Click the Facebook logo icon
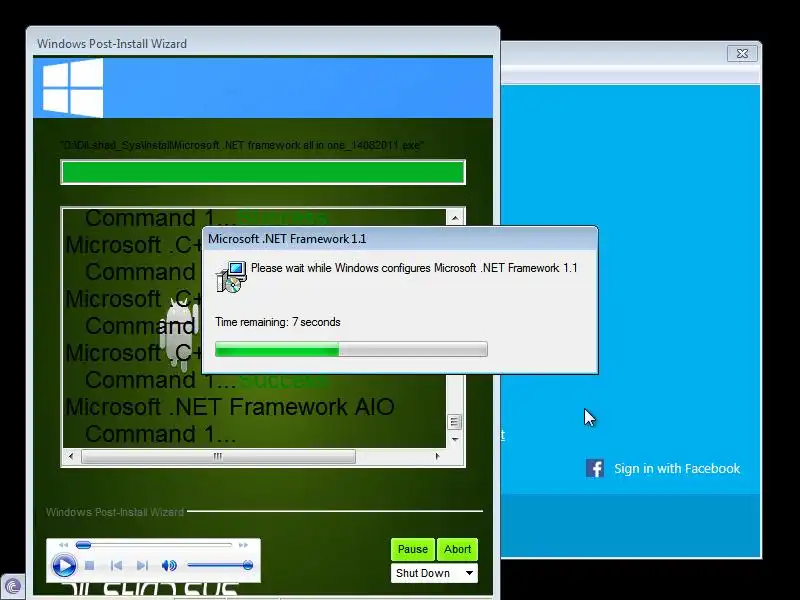800x600 pixels. (595, 468)
